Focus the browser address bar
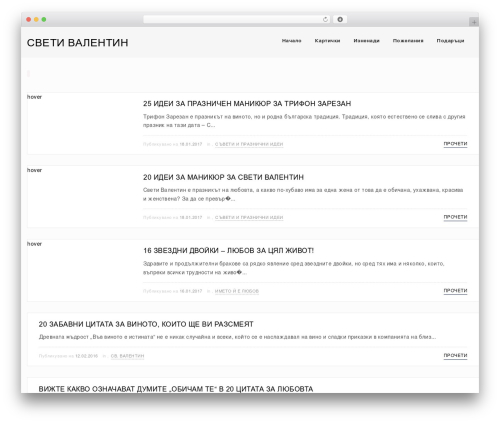The image size is (500, 423). (237, 19)
